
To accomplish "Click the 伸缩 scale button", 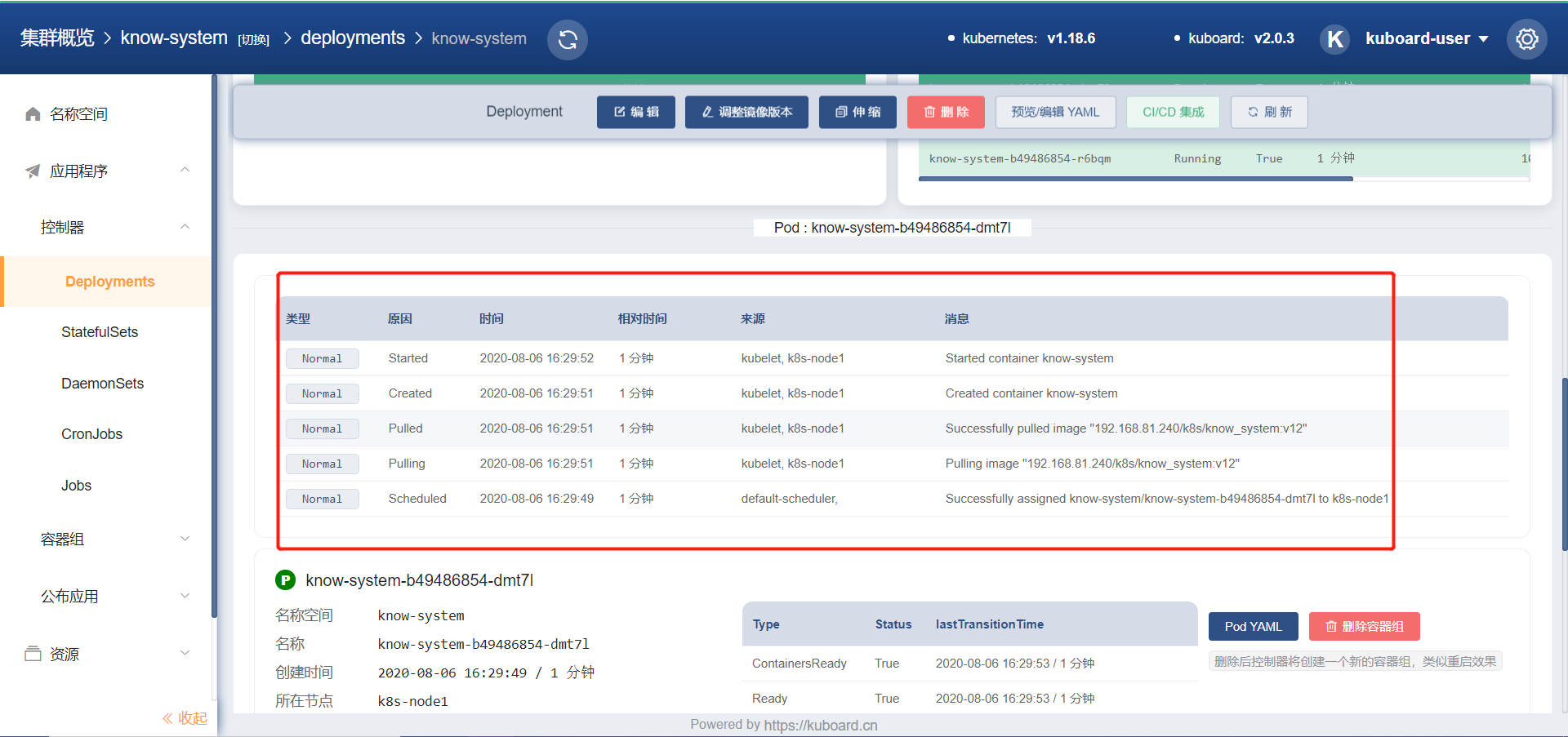I will 857,112.
